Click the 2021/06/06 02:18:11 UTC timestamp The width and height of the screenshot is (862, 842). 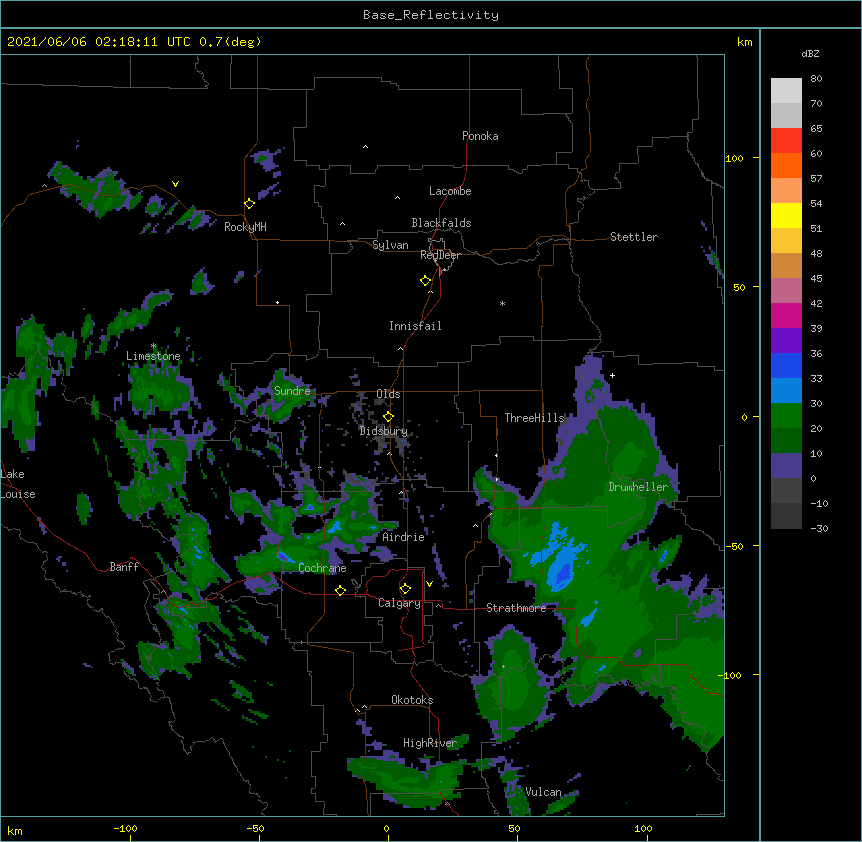(99, 42)
